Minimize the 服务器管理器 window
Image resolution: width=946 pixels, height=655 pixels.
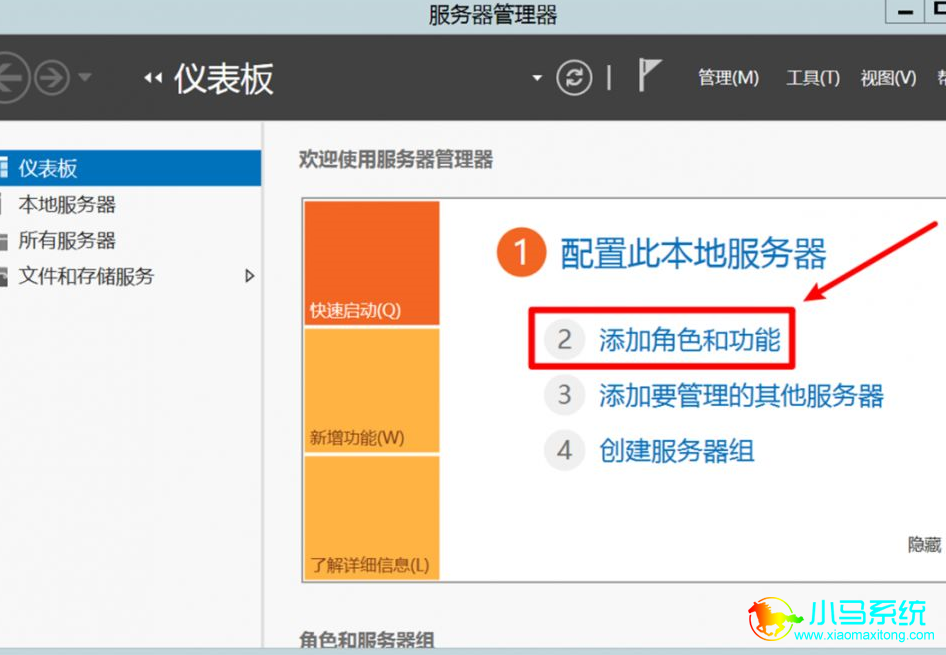click(905, 11)
